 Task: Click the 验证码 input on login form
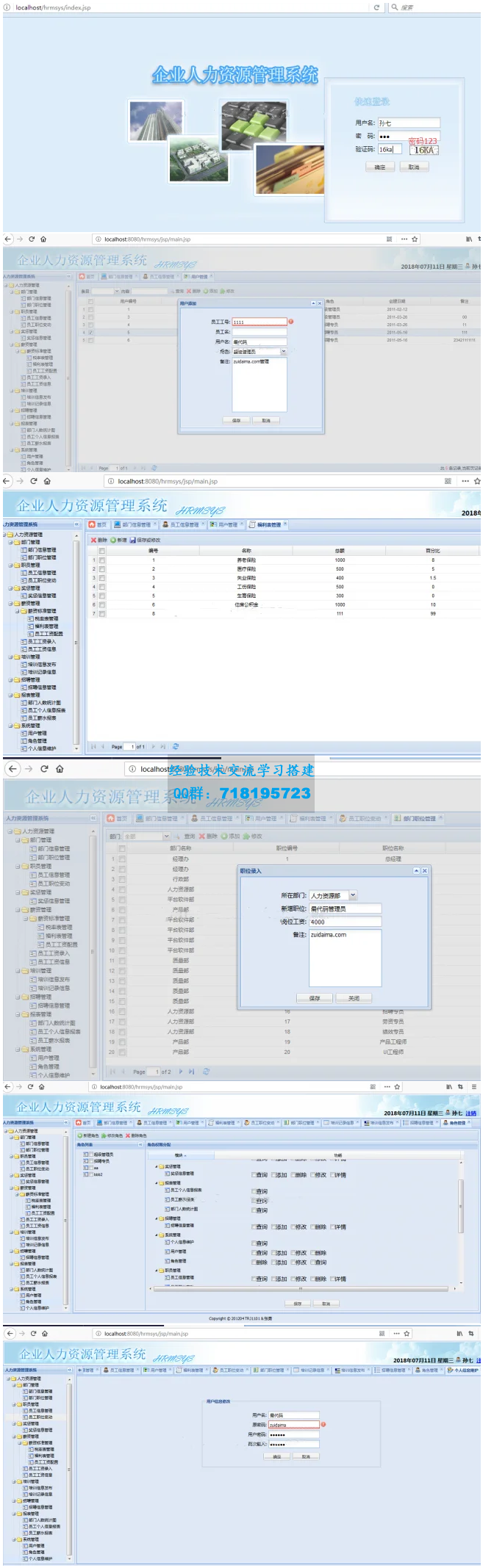pos(390,149)
